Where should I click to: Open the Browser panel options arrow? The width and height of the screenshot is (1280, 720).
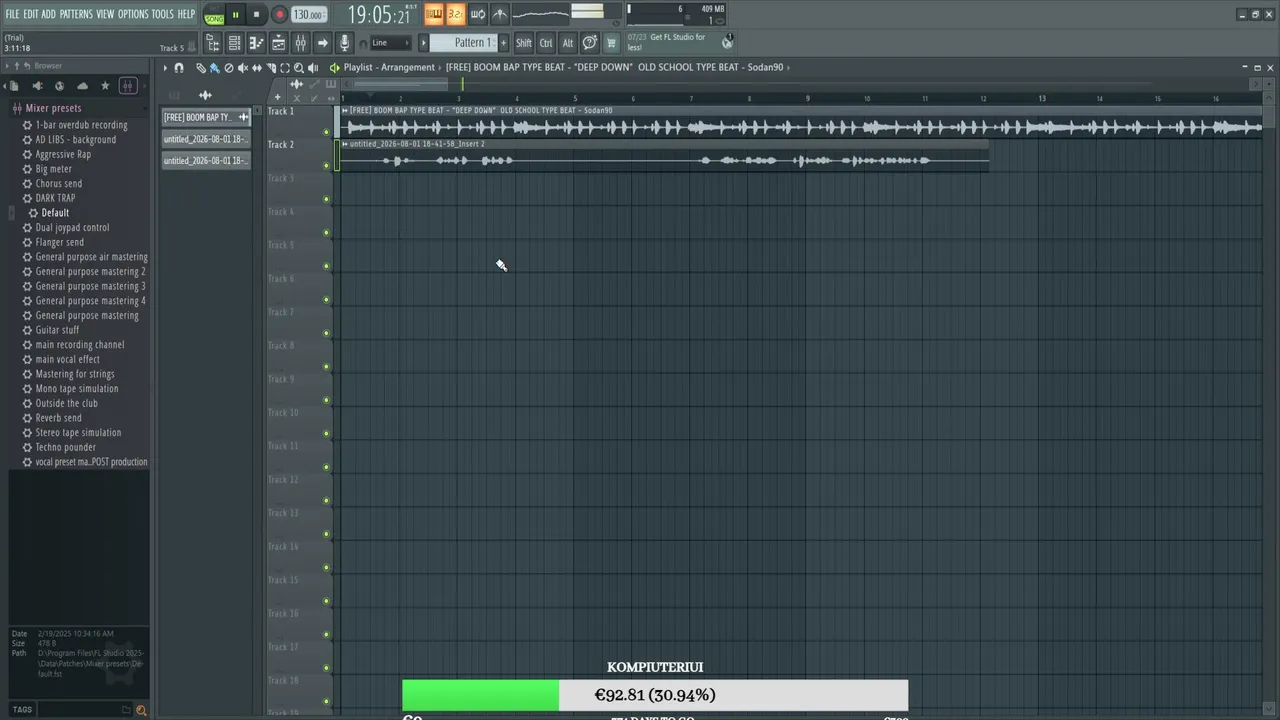click(7, 66)
